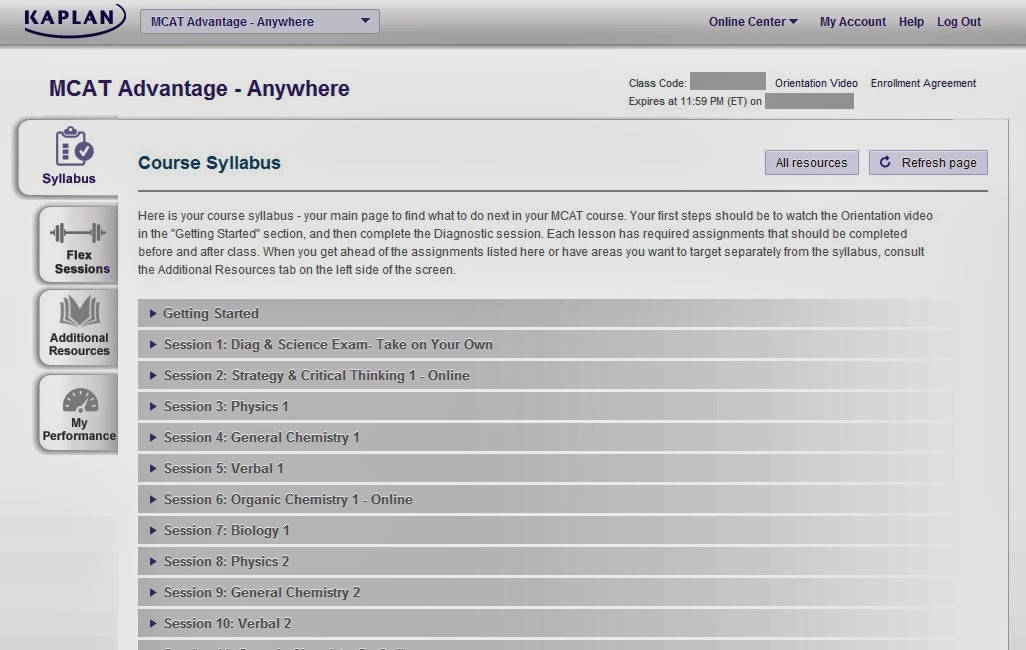Click 'Session 6: Organic Chemistry 1 - Online' title
This screenshot has width=1026, height=650.
pos(288,499)
